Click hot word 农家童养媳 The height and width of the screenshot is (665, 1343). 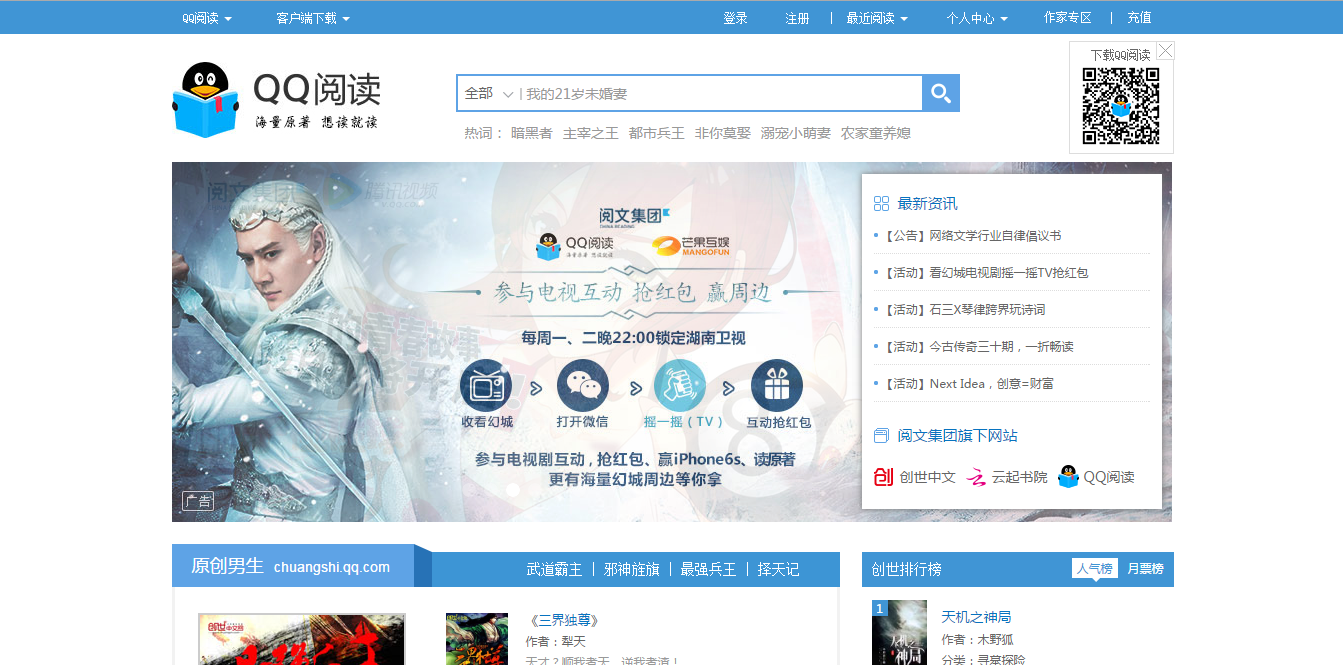[875, 133]
